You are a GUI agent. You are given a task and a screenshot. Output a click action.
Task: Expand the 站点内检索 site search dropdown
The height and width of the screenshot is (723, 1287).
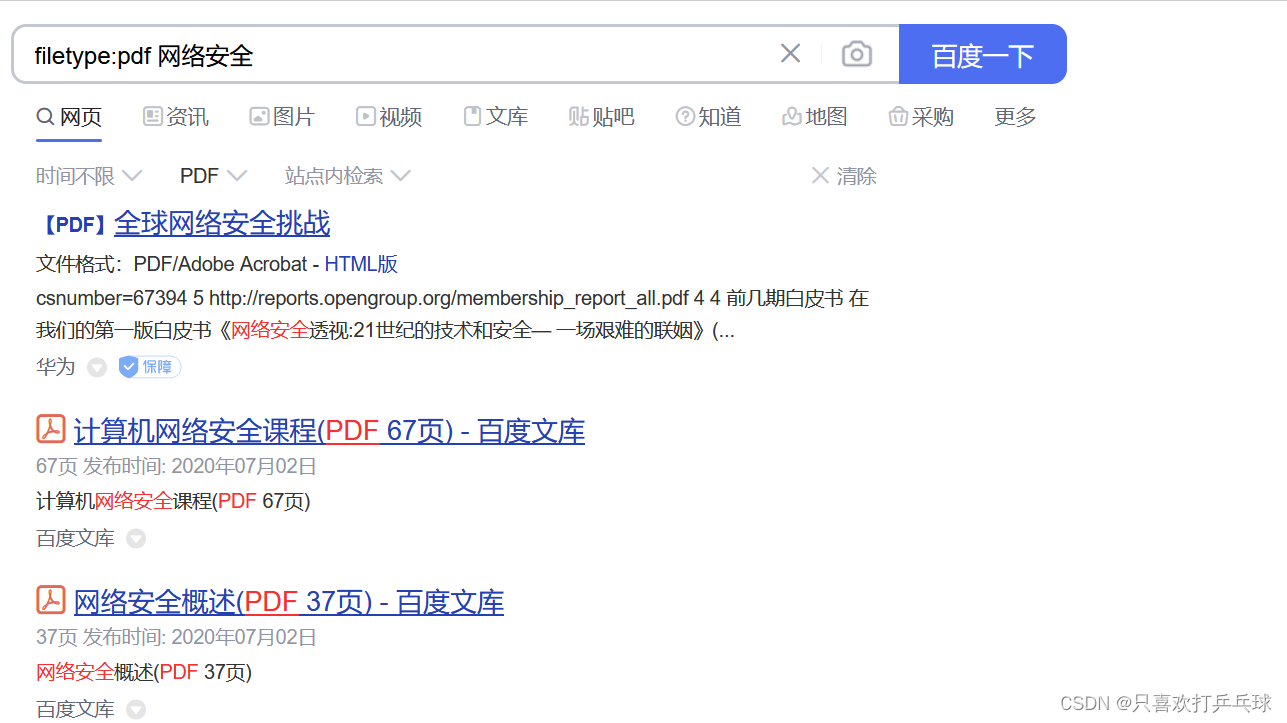(x=348, y=176)
